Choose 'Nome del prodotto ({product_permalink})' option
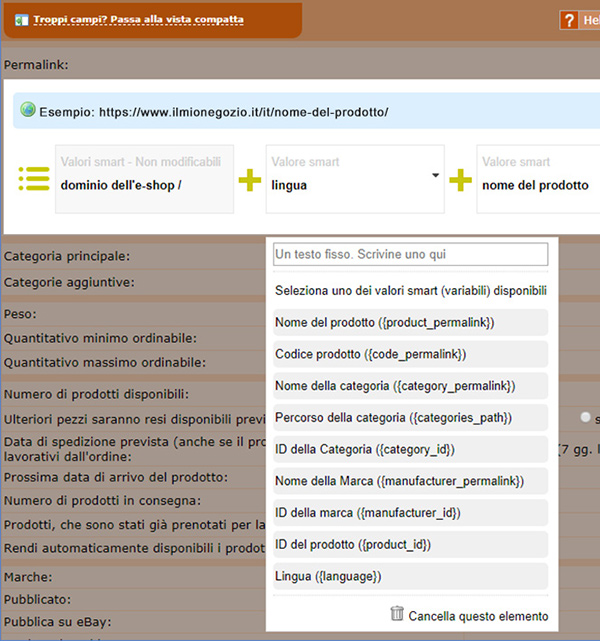This screenshot has height=641, width=600. pyautogui.click(x=410, y=323)
